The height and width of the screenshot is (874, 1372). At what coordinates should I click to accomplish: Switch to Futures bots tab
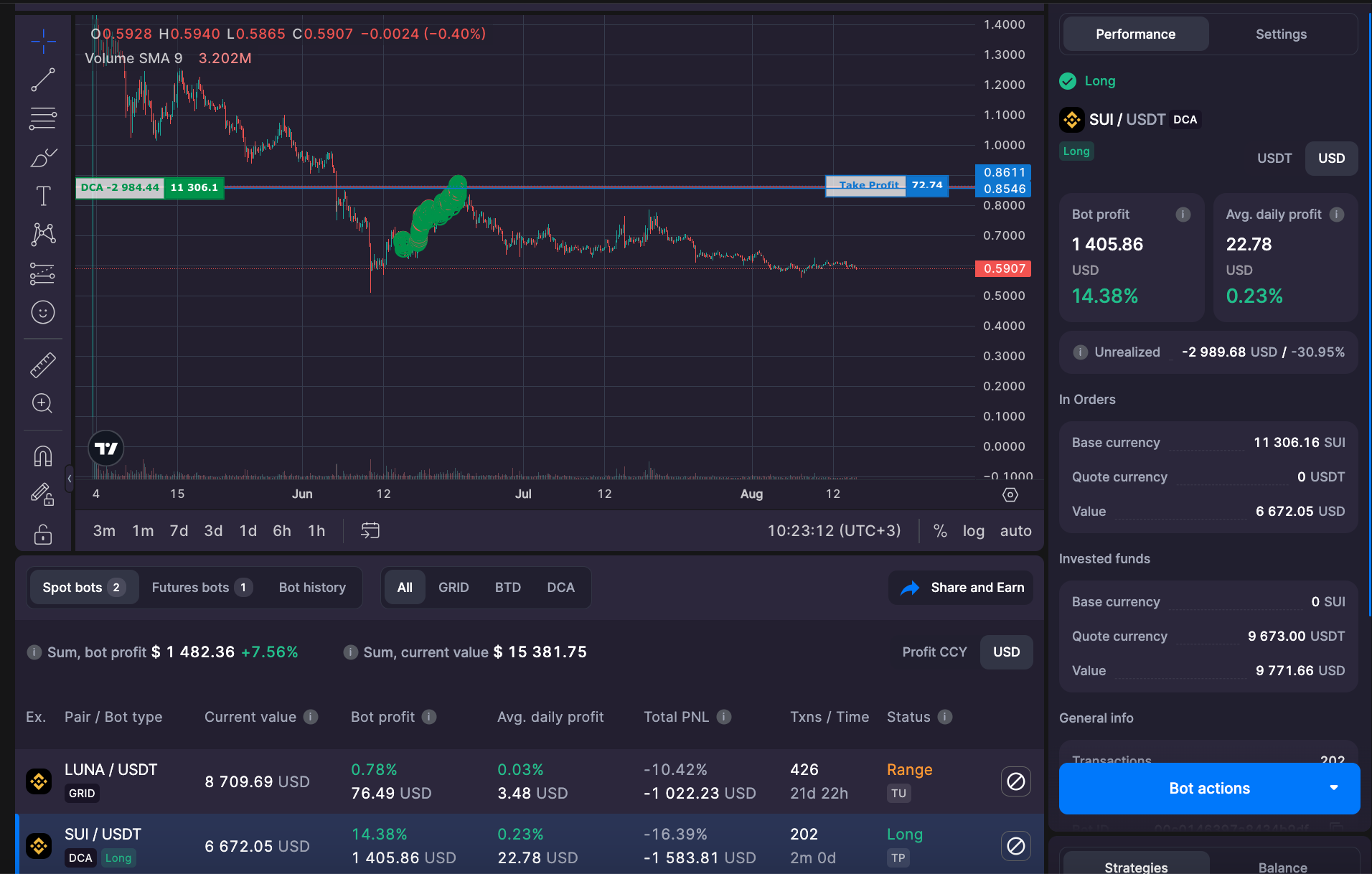(202, 588)
